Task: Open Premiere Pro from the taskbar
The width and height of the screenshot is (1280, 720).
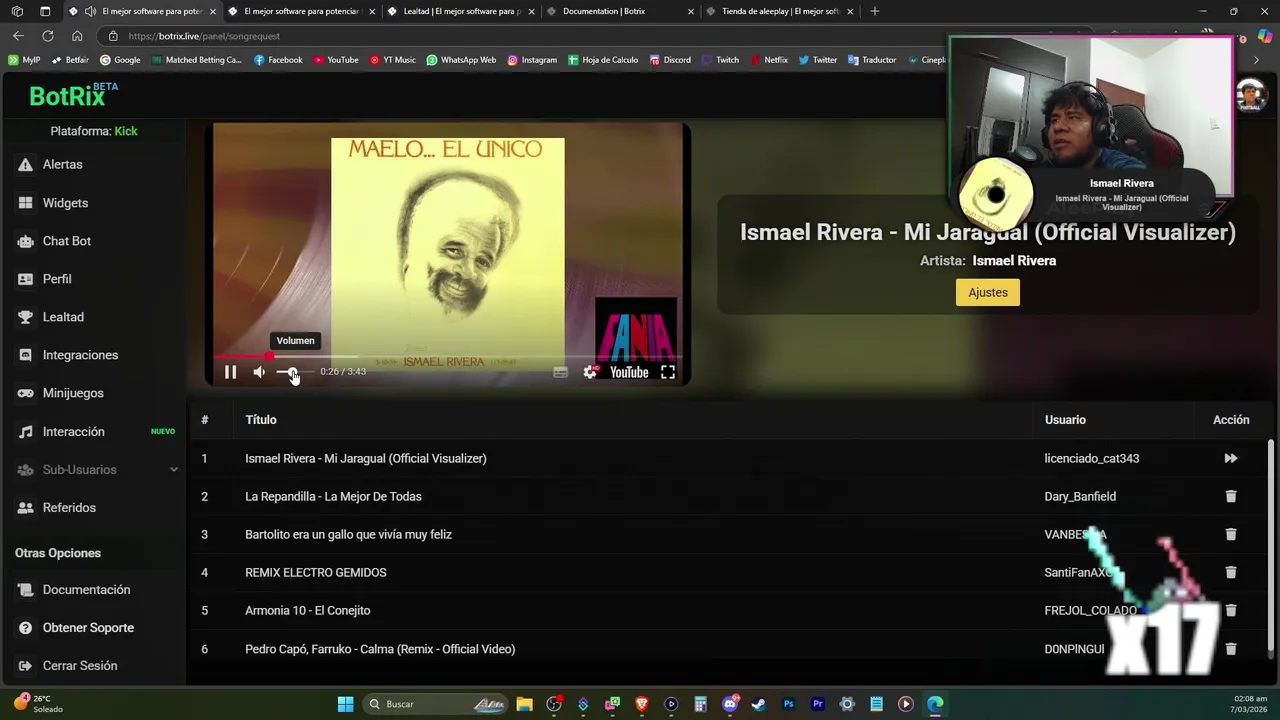Action: [817, 704]
